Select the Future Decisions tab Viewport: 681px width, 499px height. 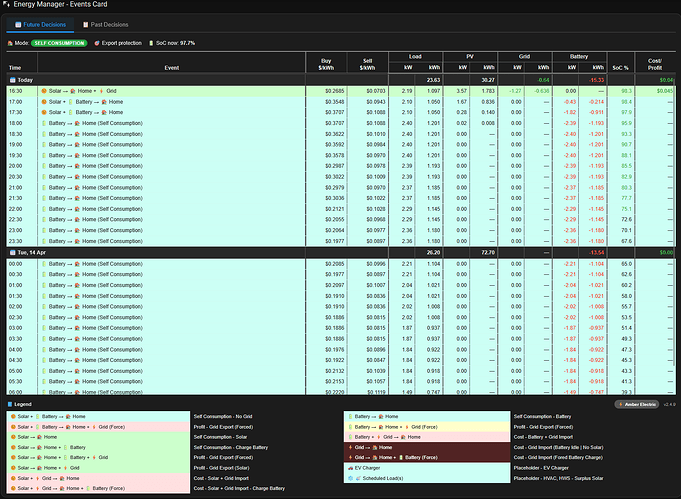(x=40, y=23)
